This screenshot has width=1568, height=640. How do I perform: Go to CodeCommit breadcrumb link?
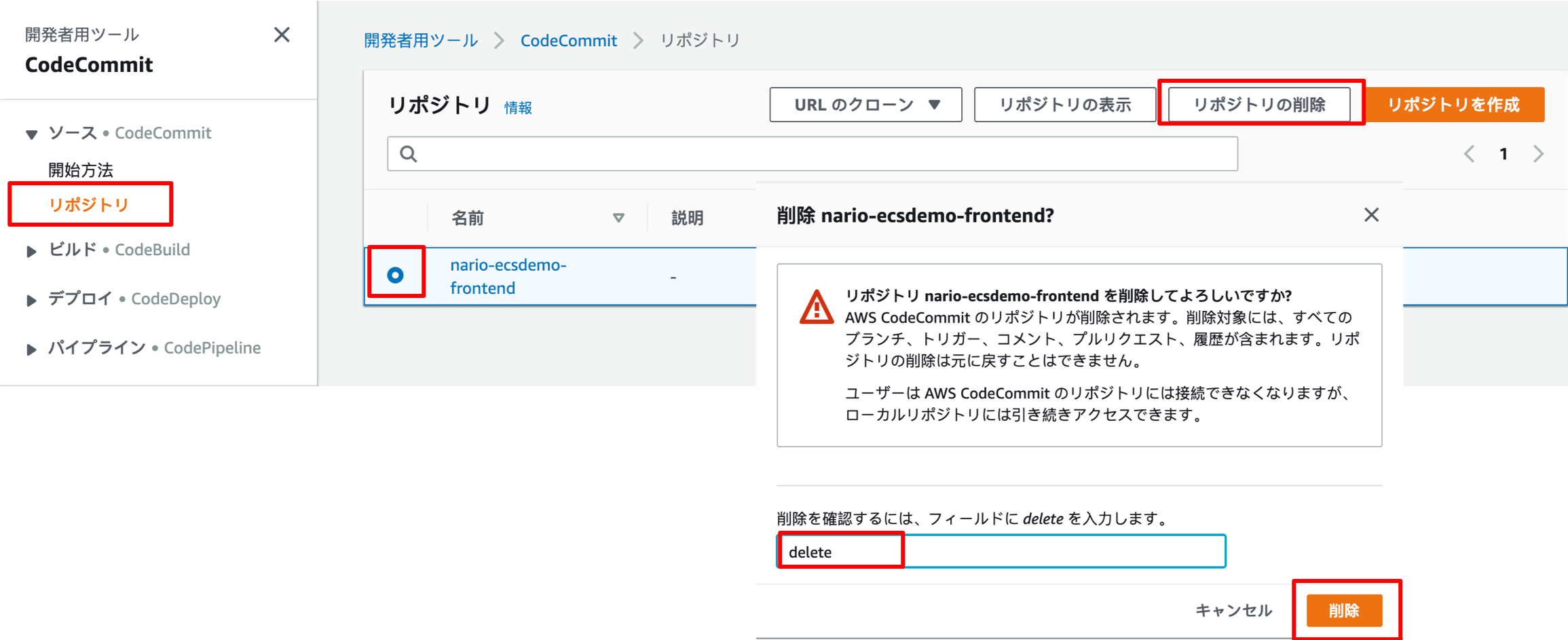click(569, 40)
